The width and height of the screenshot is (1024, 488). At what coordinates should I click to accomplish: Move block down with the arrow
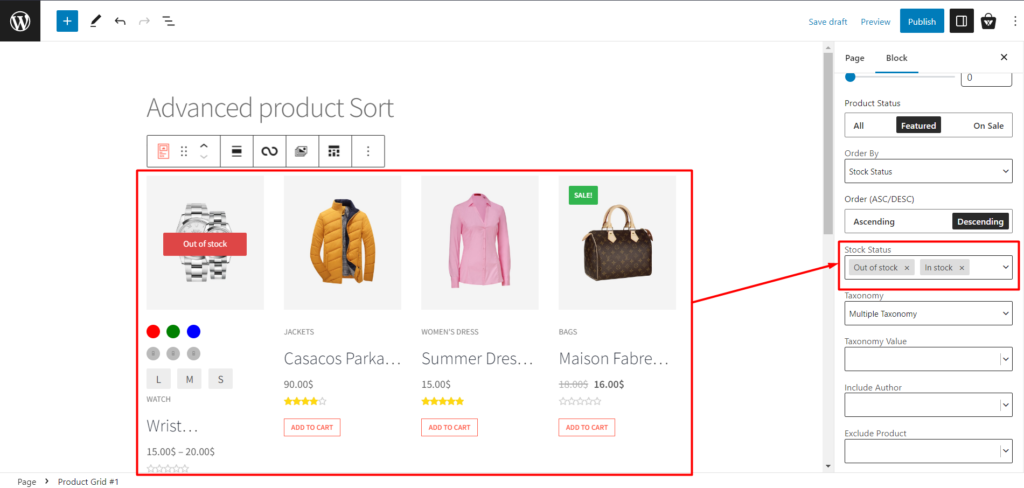(x=204, y=157)
